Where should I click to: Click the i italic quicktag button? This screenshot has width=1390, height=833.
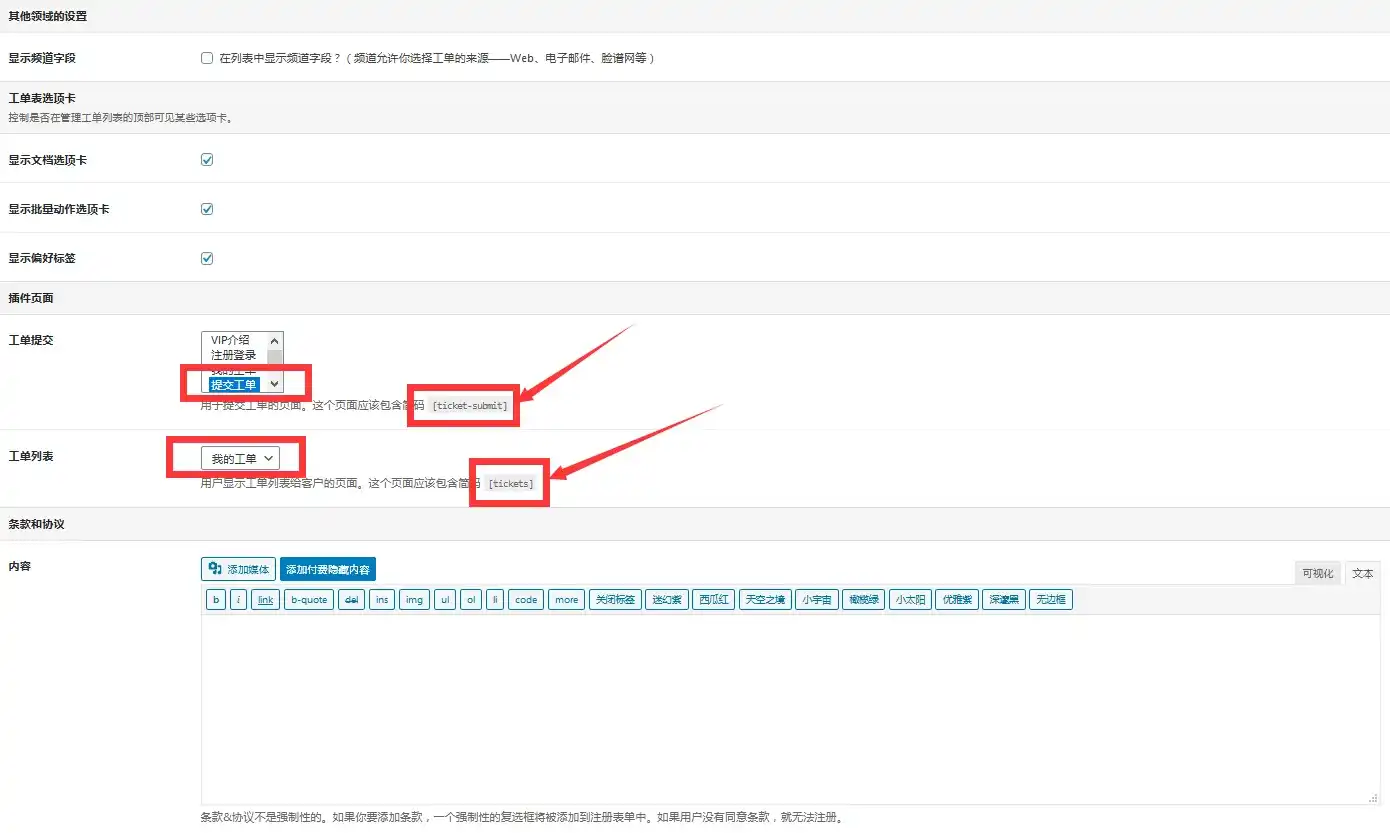click(238, 600)
